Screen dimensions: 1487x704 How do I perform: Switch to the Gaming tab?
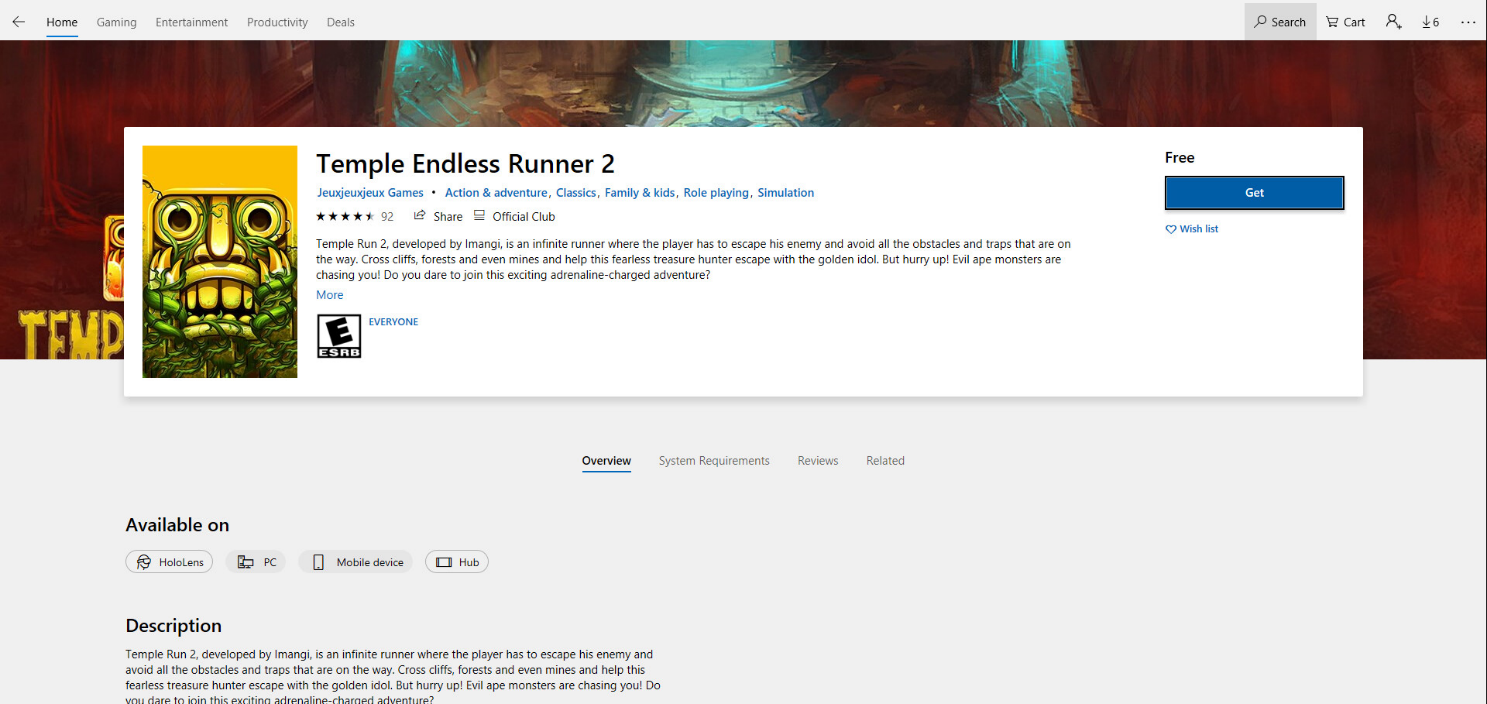(x=116, y=22)
